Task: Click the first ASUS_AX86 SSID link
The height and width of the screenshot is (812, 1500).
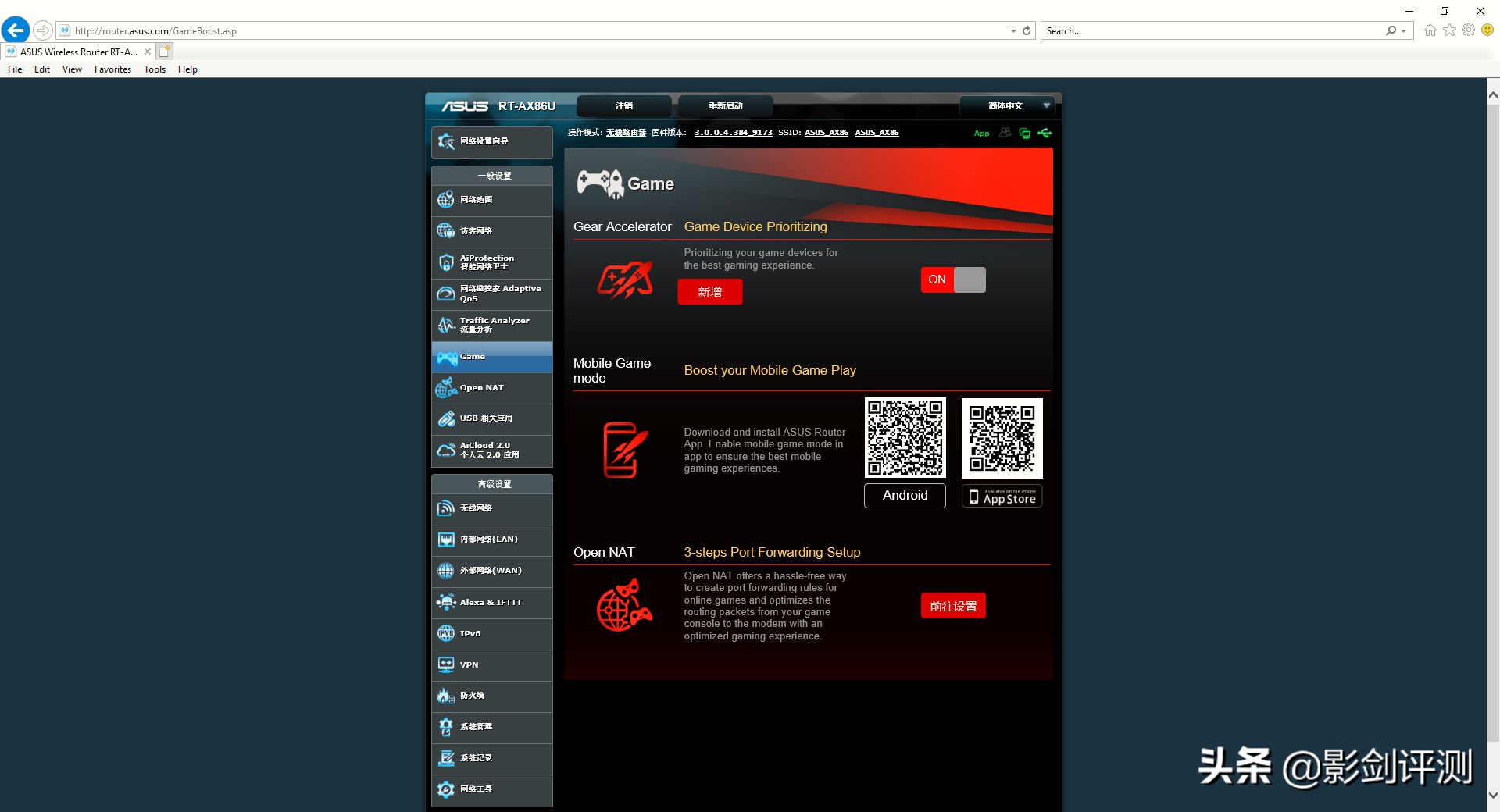Action: 827,133
